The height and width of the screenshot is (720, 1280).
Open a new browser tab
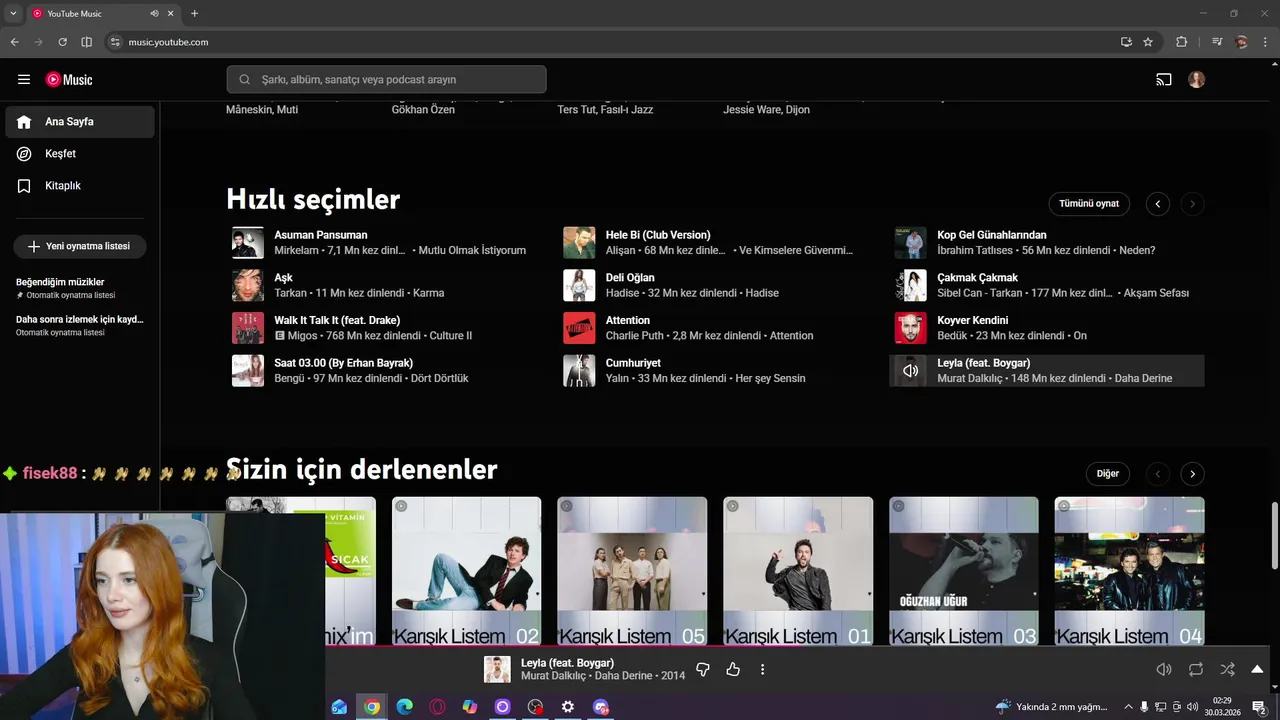[194, 13]
